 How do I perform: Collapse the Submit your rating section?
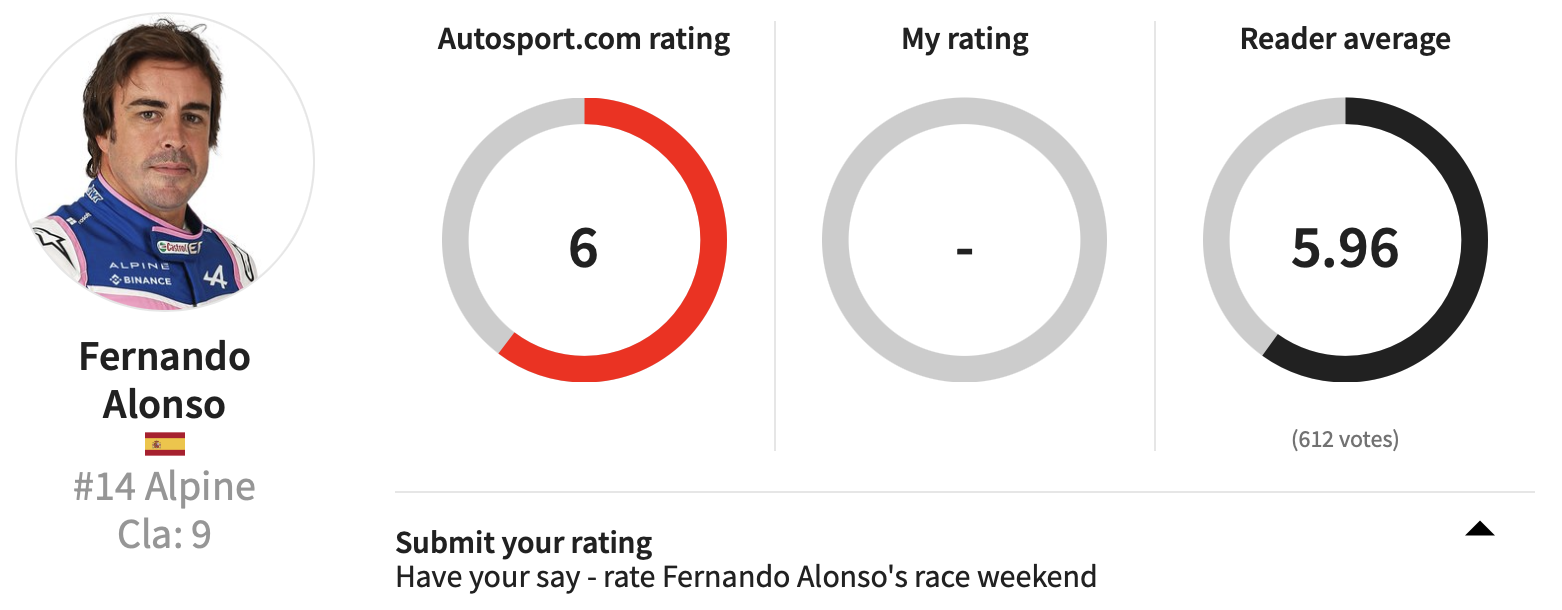(x=1479, y=529)
